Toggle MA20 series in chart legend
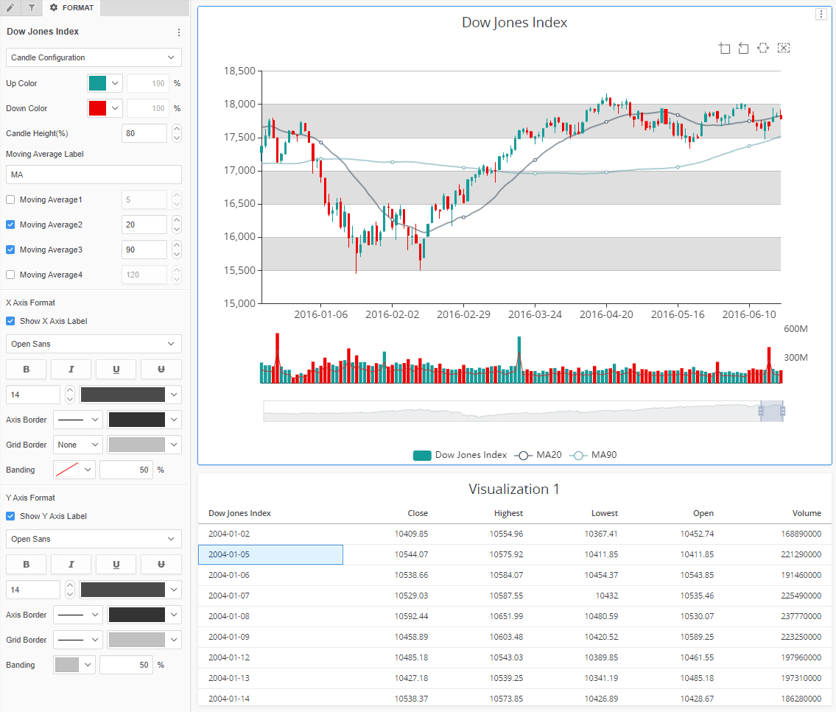 pyautogui.click(x=537, y=455)
